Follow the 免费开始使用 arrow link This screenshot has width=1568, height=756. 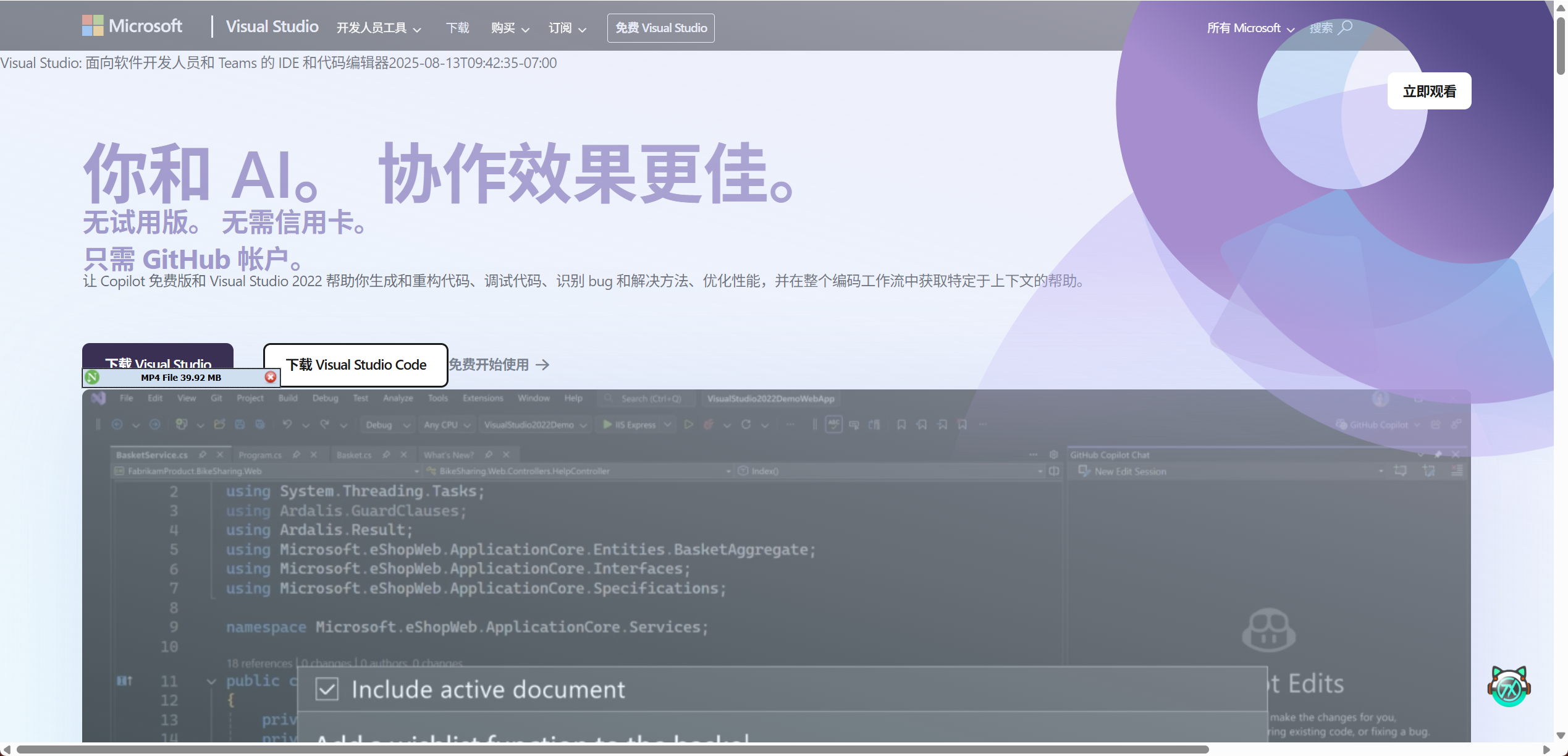coord(499,365)
